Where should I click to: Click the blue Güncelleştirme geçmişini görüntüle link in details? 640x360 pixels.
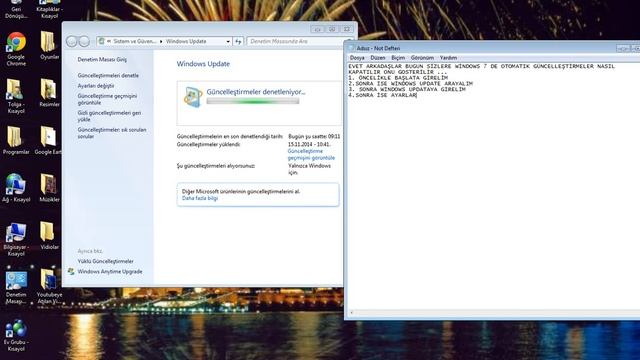pyautogui.click(x=311, y=154)
